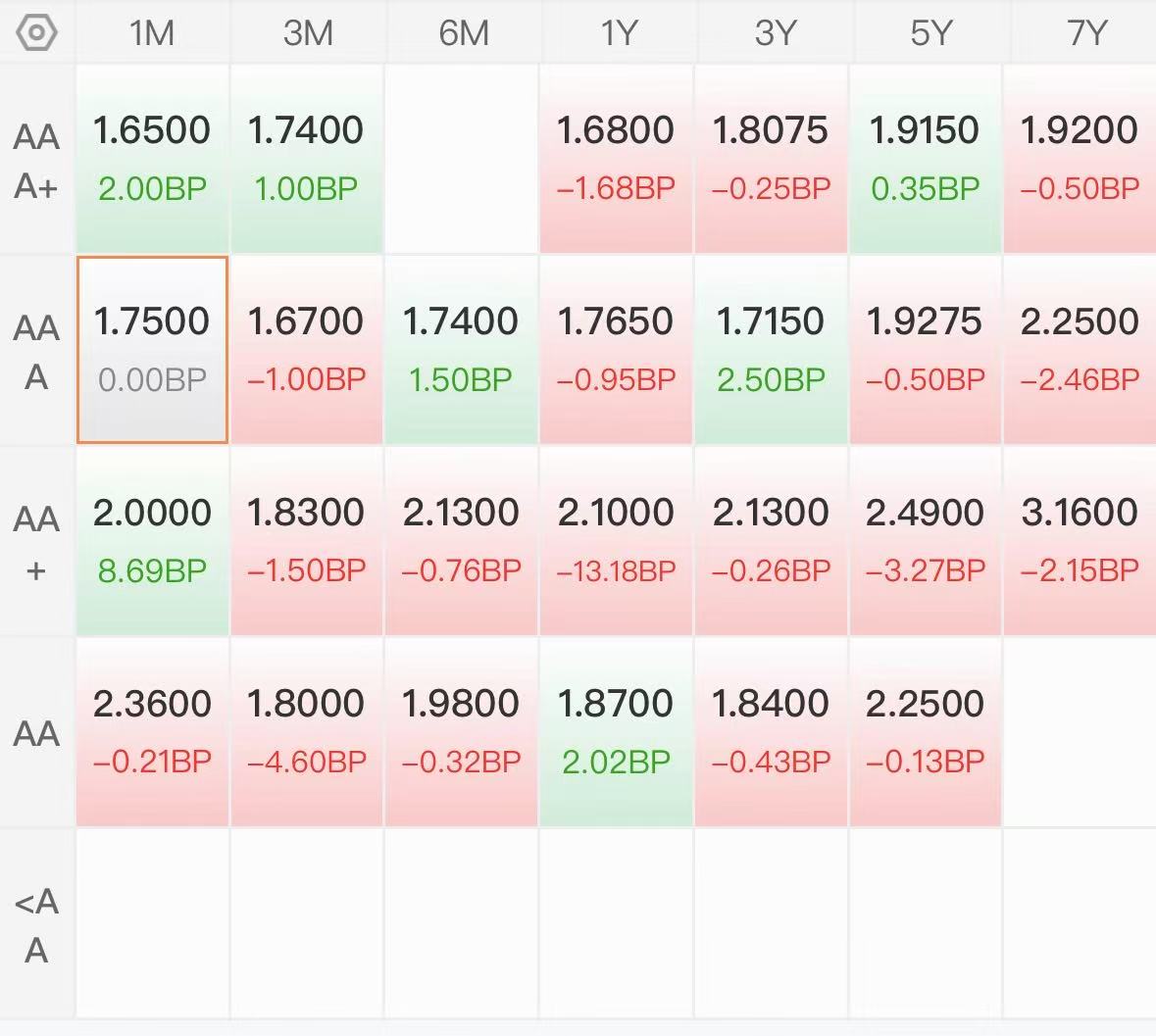Click the 6M column header
1156x1036 pixels.
tap(462, 32)
